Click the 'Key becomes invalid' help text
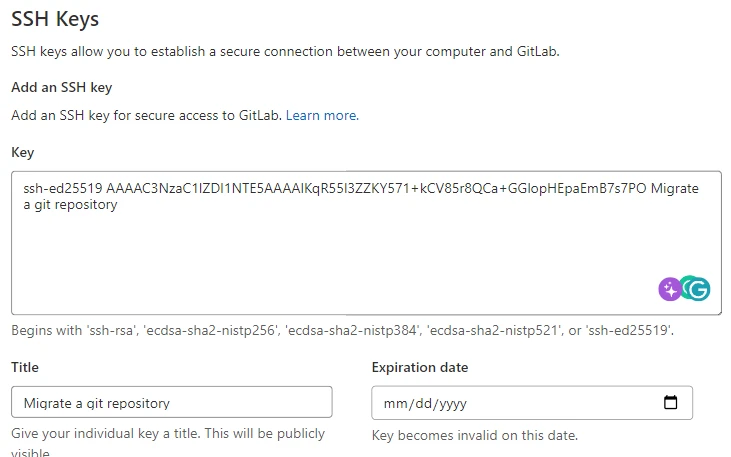This screenshot has width=731, height=457. tap(474, 435)
